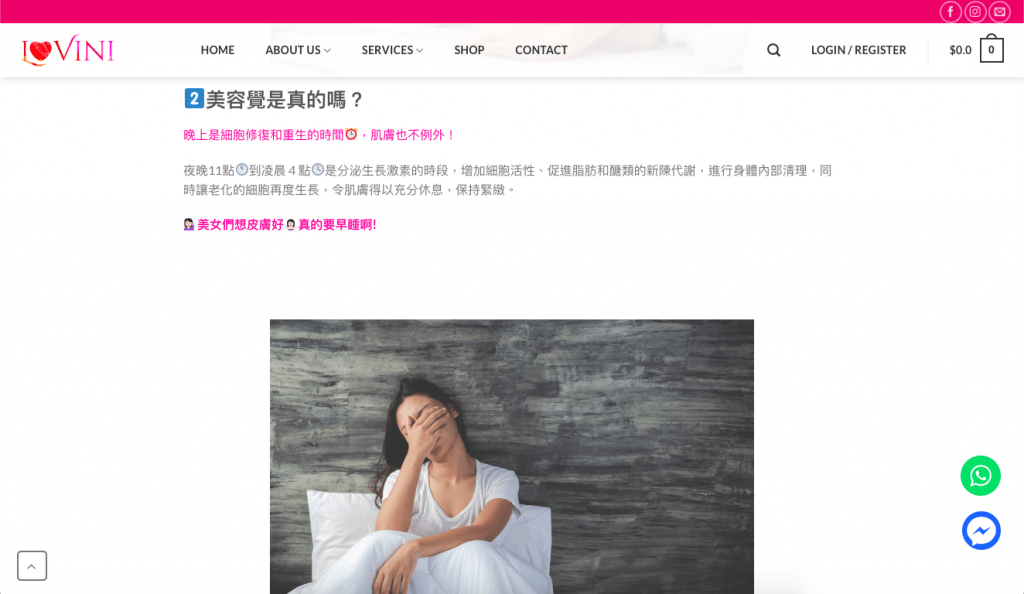Screen dimensions: 1024x594
Task: Click the back-to-top arrow button
Action: [32, 566]
